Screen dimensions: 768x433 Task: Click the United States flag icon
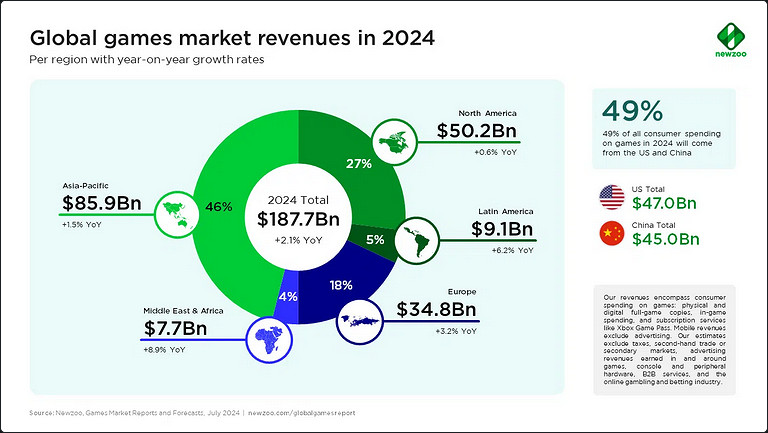[610, 198]
